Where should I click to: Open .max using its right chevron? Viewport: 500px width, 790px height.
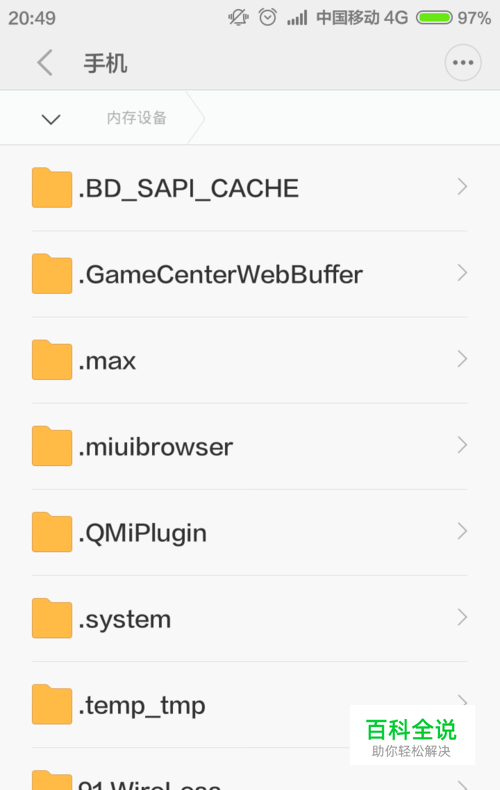coord(462,359)
